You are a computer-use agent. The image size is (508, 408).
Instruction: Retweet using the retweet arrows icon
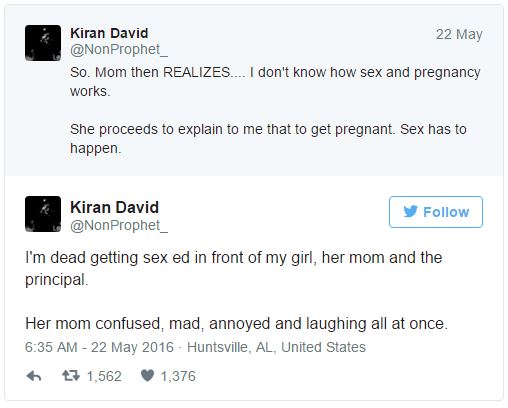click(x=71, y=376)
